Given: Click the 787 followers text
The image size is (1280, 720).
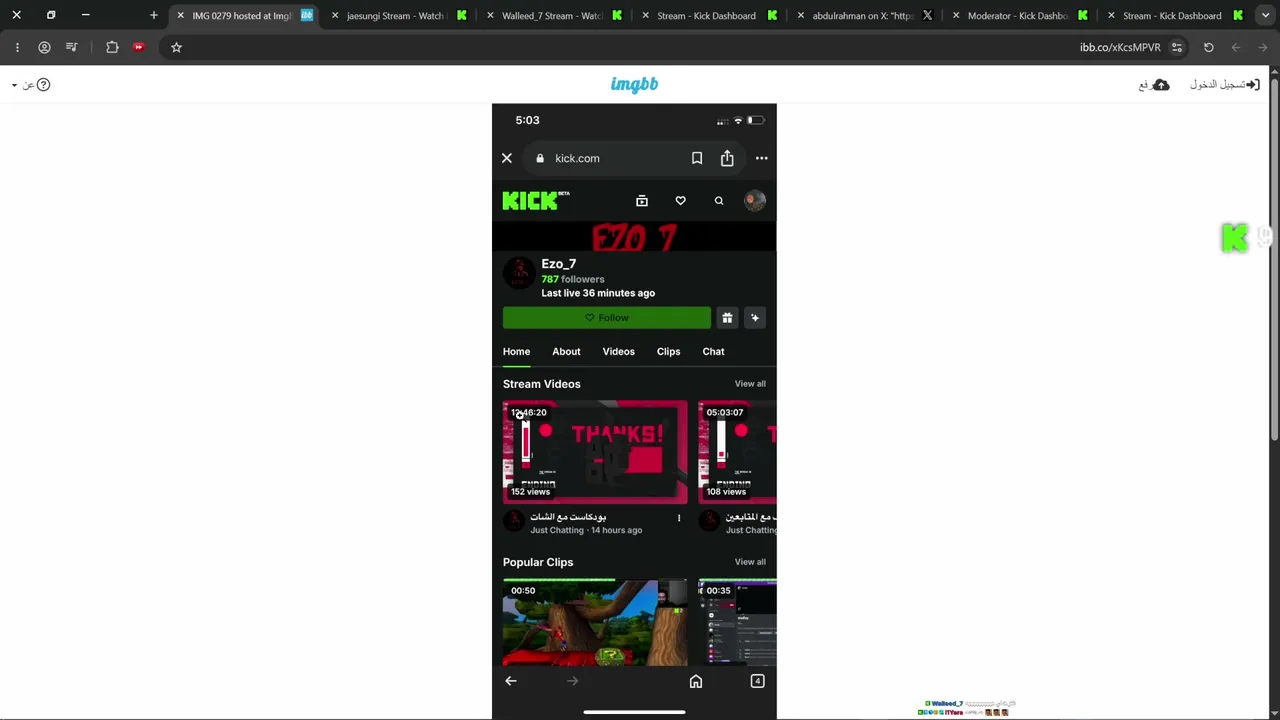Looking at the screenshot, I should tap(573, 279).
